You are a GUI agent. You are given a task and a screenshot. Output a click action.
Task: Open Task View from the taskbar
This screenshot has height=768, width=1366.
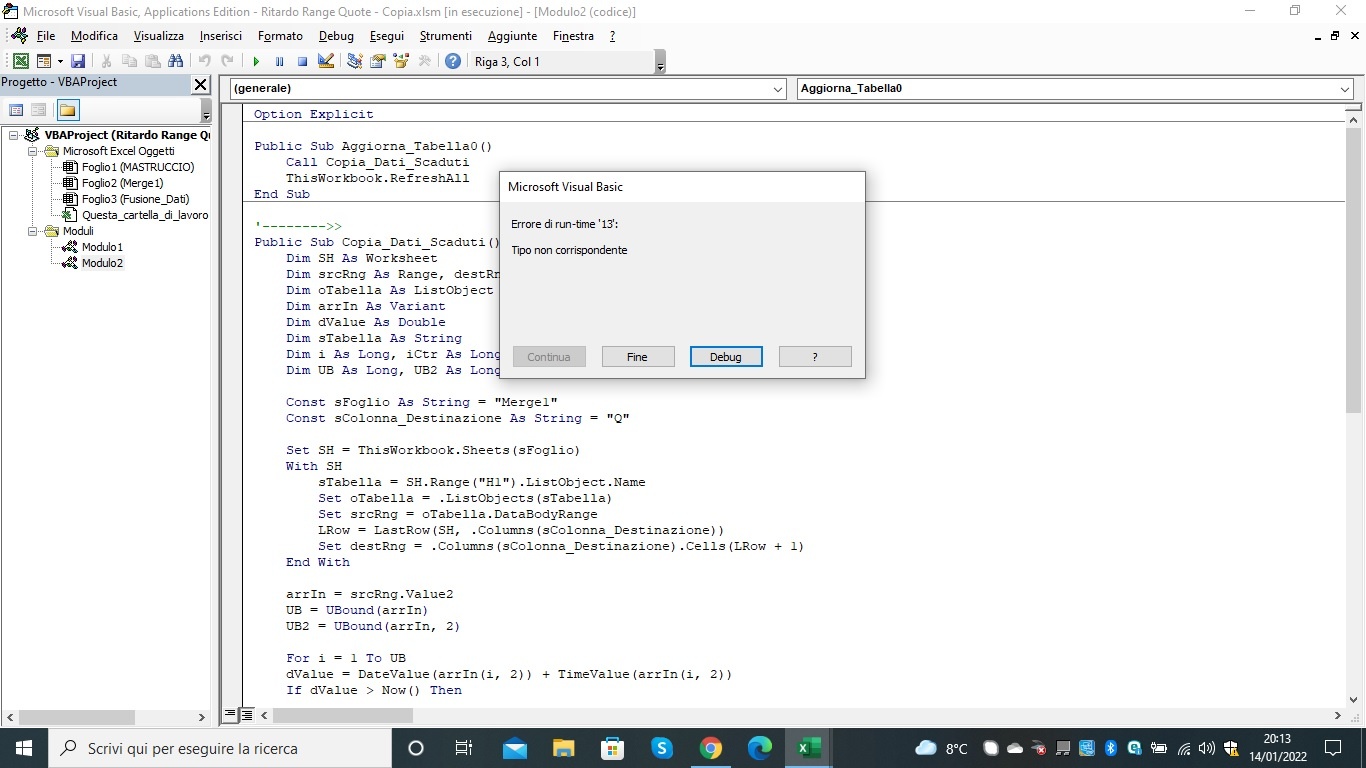point(464,748)
